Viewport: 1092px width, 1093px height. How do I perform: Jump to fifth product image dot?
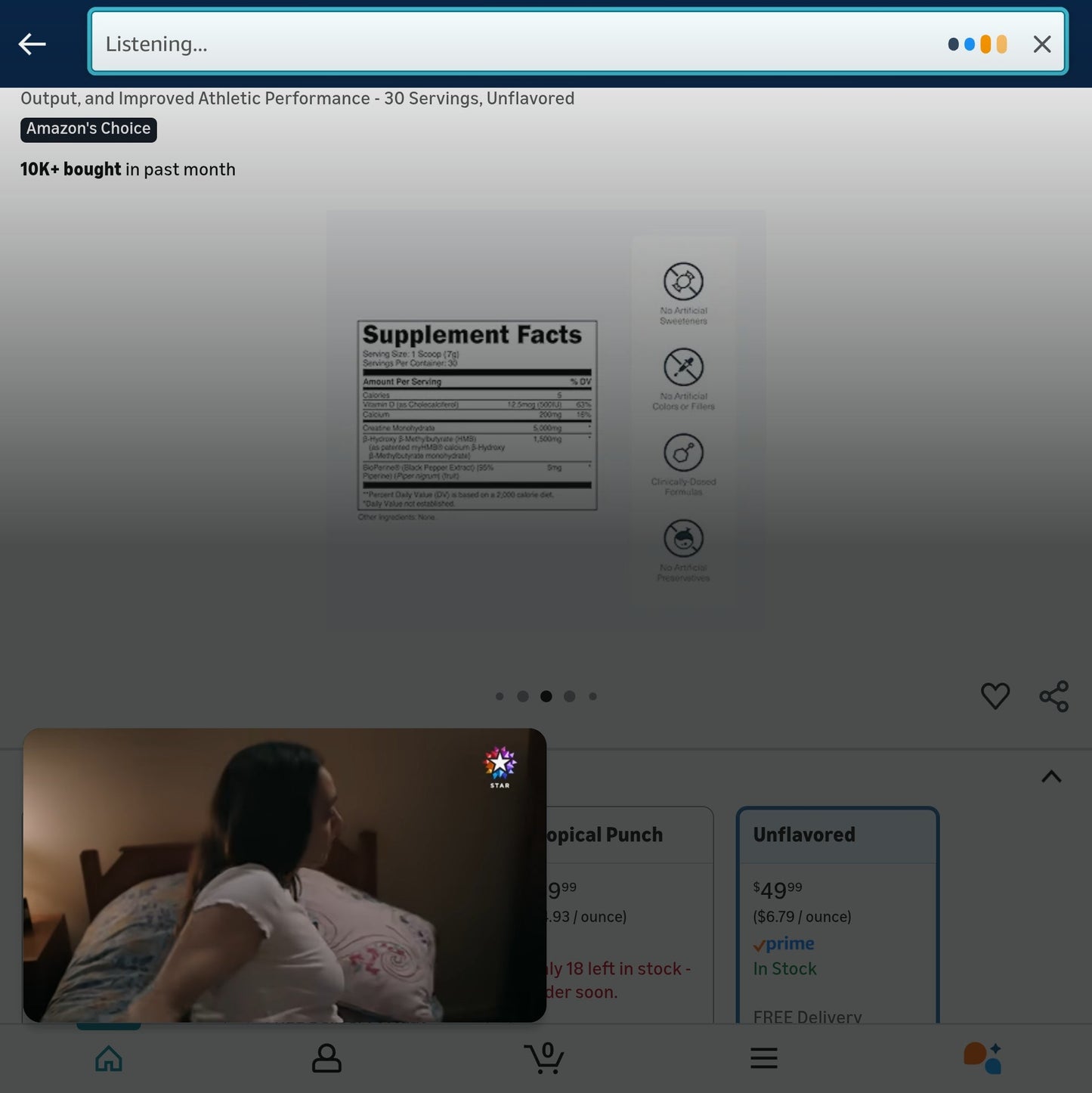(x=593, y=696)
